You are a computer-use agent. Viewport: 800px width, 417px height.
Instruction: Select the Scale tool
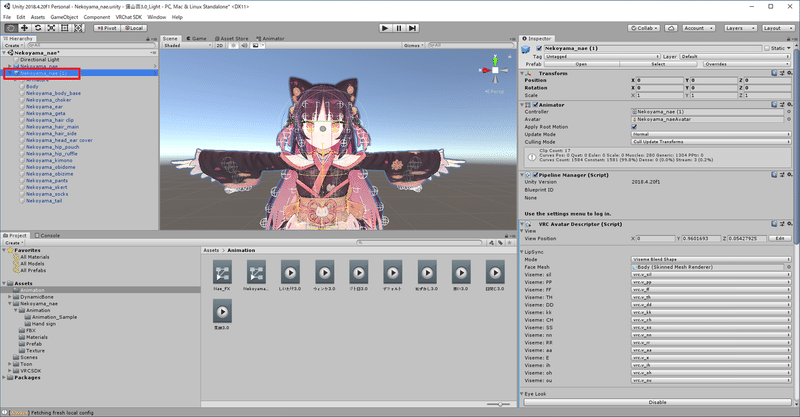[52, 28]
